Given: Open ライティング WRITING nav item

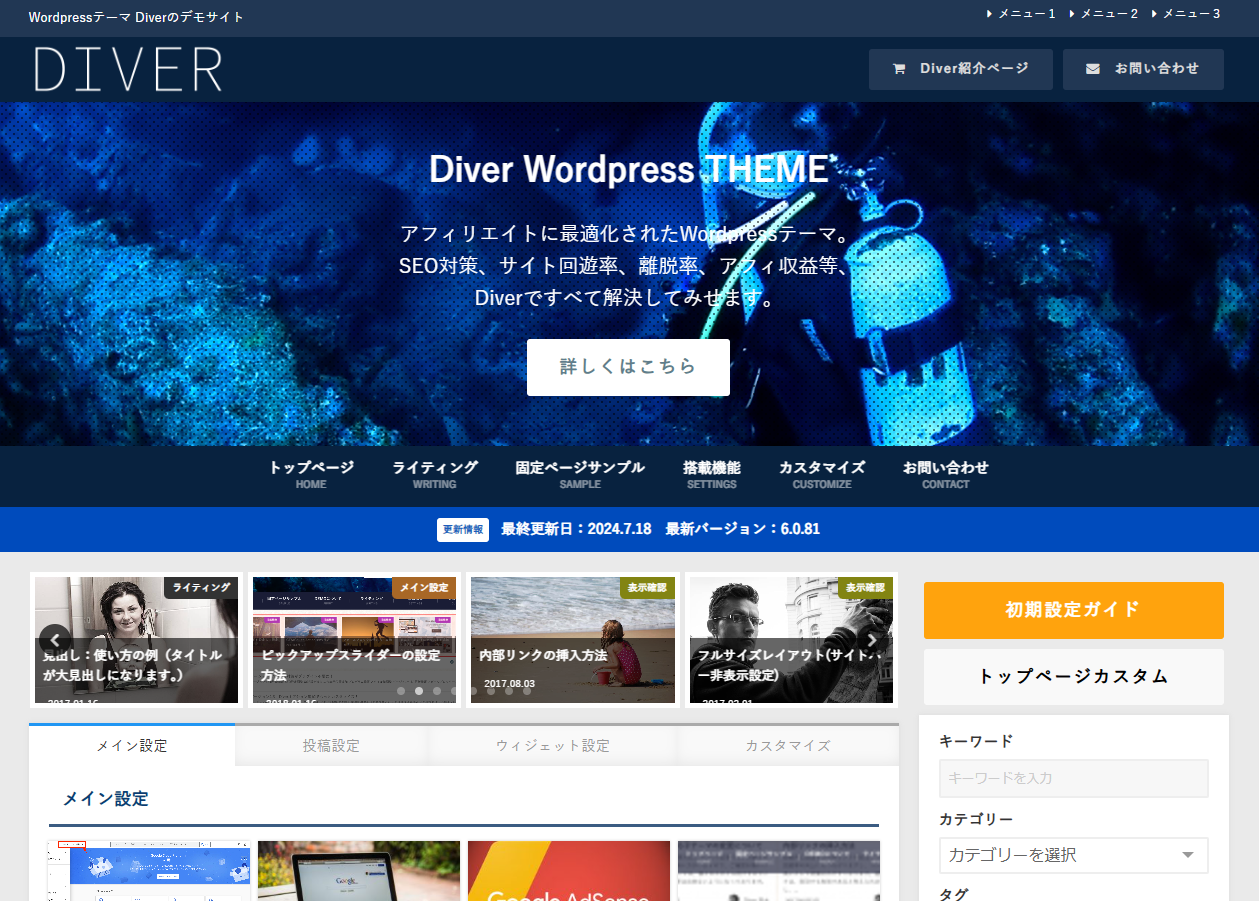Looking at the screenshot, I should 434,474.
